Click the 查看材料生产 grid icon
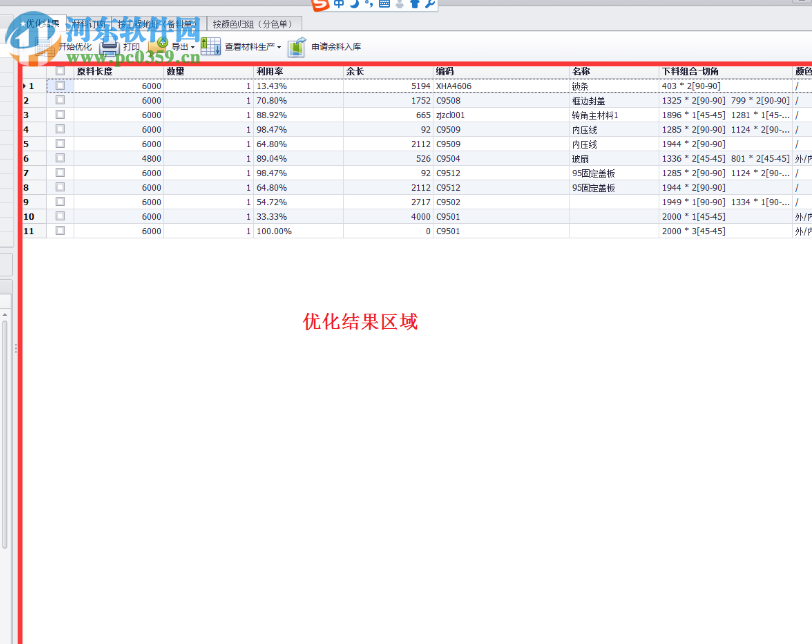Screen dimensions: 812x644 click(x=211, y=45)
